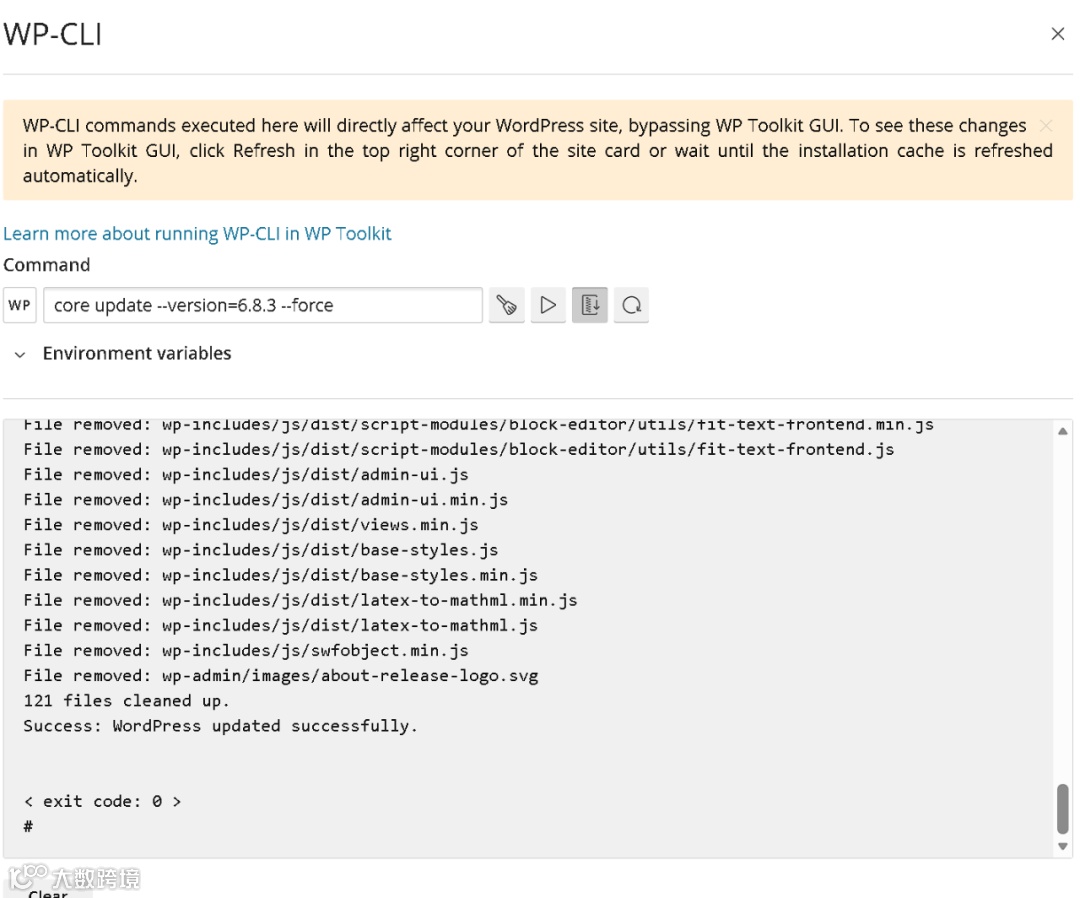1080x898 pixels.
Task: Select the '121 files cleaned up.' line
Action: tap(126, 701)
